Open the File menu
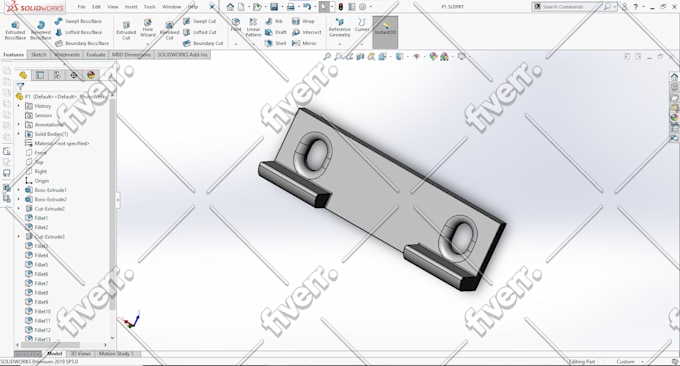 coord(82,7)
